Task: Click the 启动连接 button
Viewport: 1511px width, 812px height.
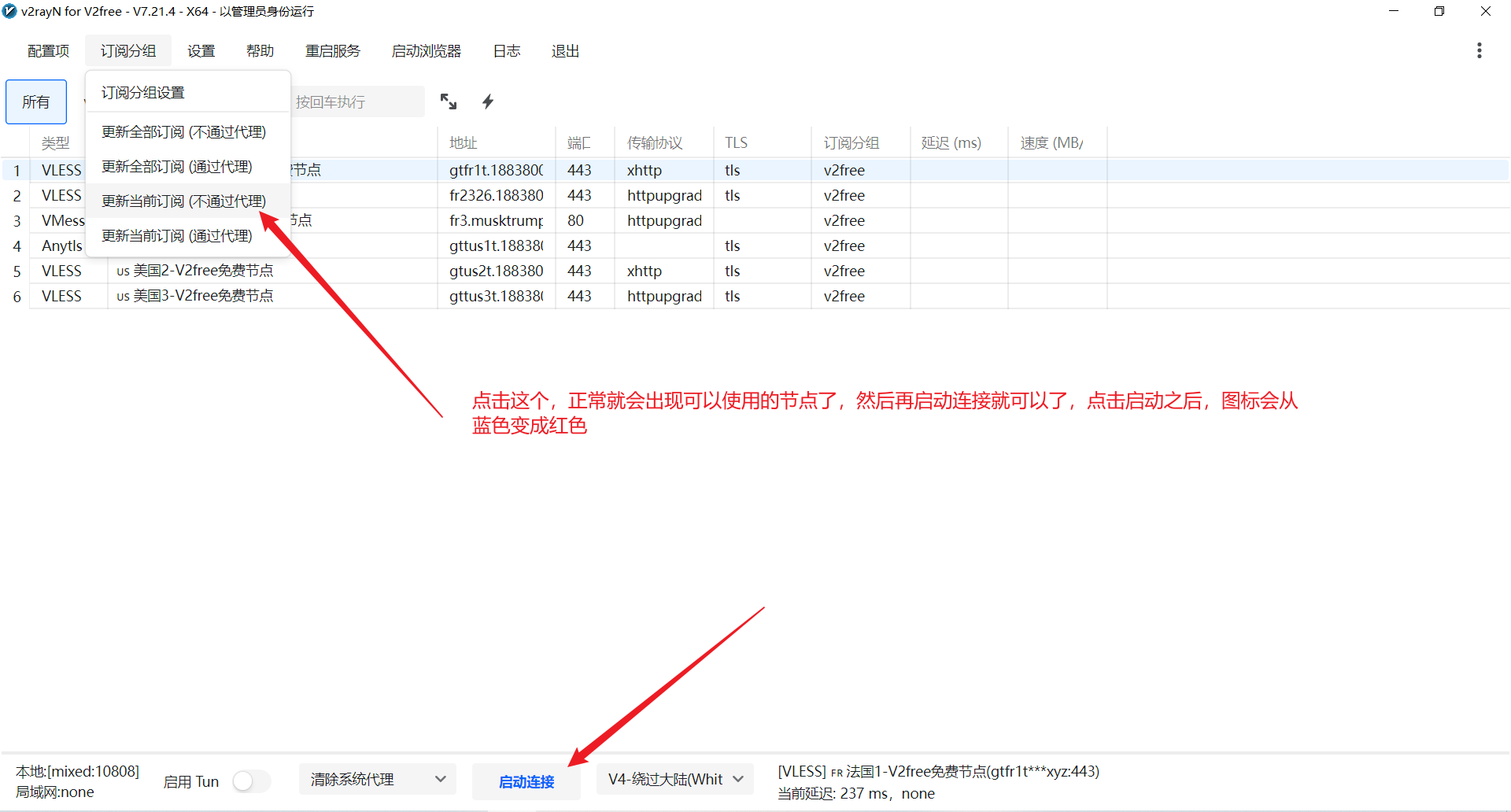Action: click(526, 781)
